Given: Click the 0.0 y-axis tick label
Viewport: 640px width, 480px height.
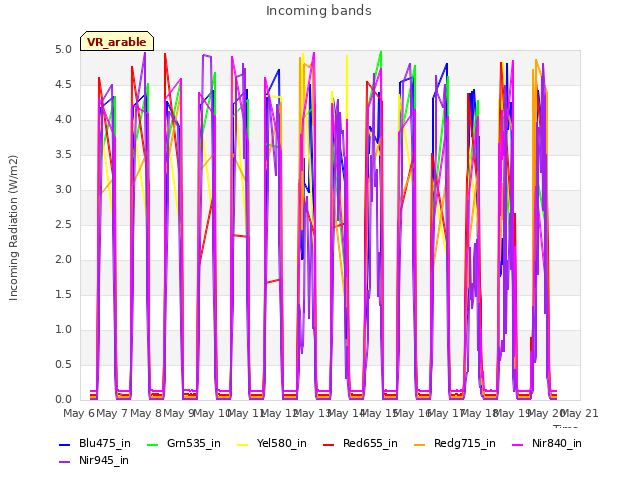Looking at the screenshot, I should click(x=63, y=400).
